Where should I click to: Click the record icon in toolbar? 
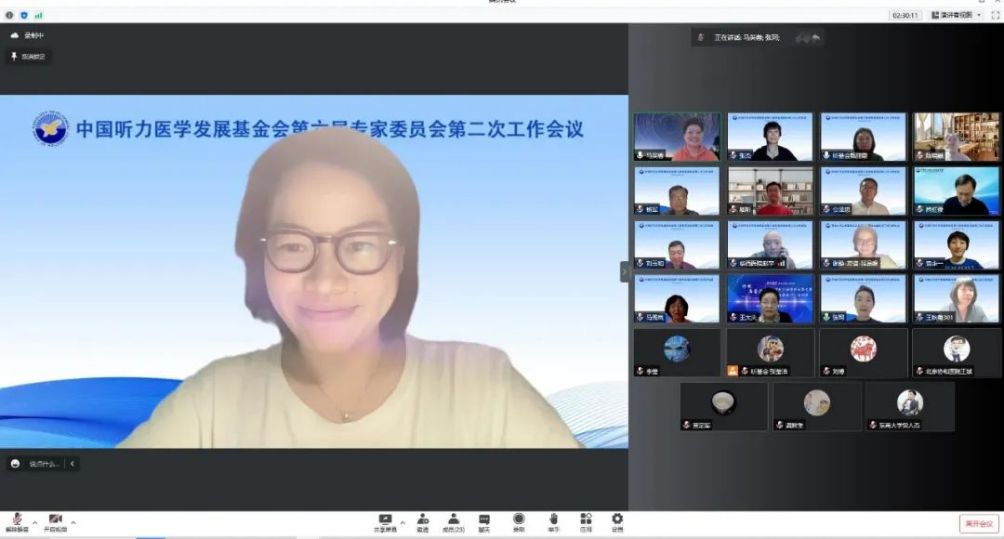tap(518, 519)
